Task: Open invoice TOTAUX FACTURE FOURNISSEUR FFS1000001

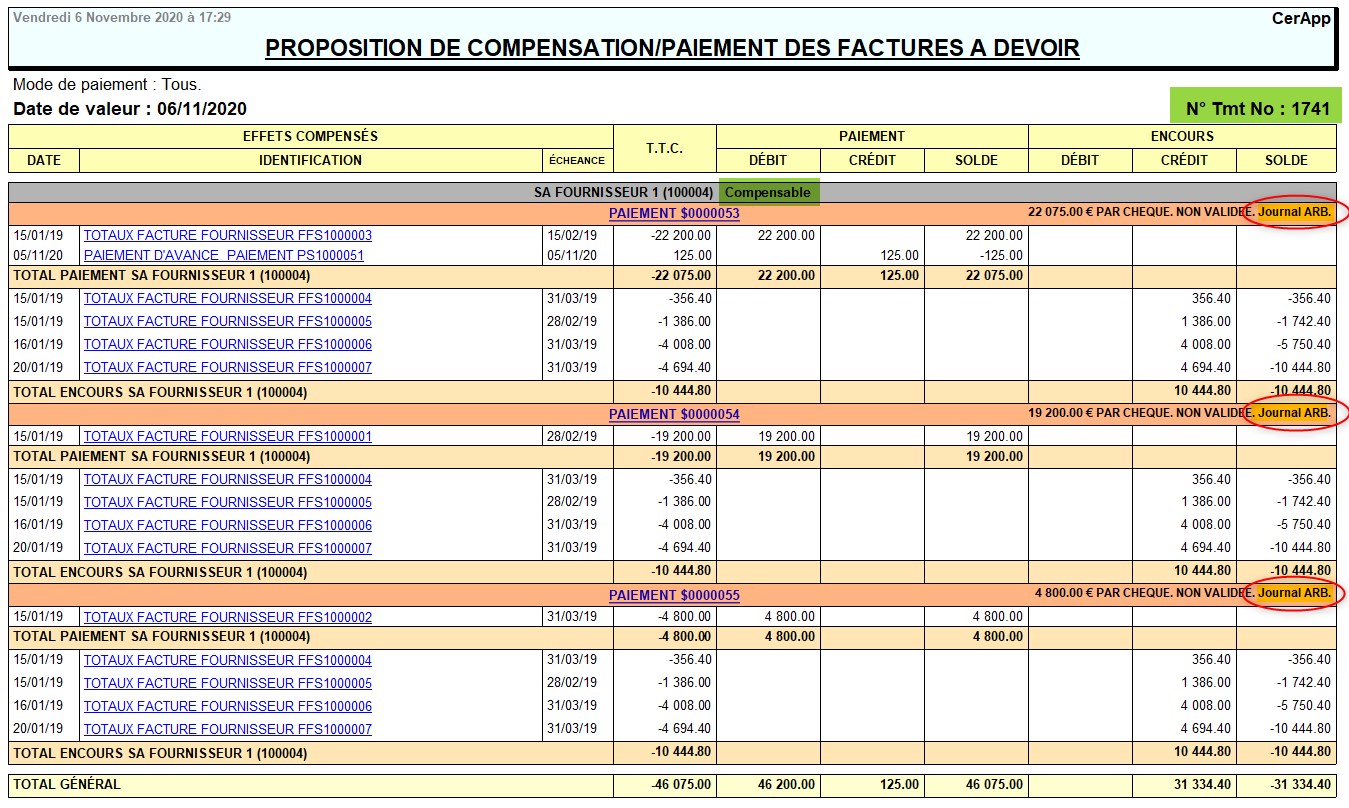Action: pyautogui.click(x=227, y=436)
